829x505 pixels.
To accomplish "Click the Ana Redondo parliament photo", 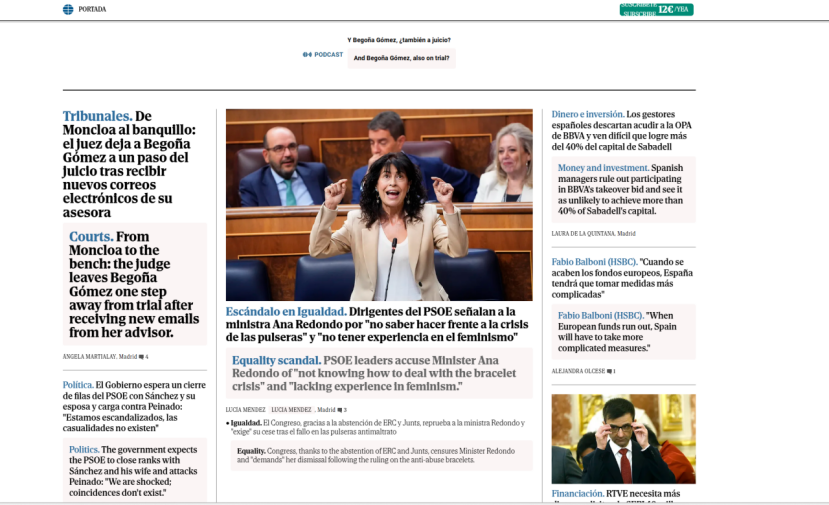I will 379,204.
